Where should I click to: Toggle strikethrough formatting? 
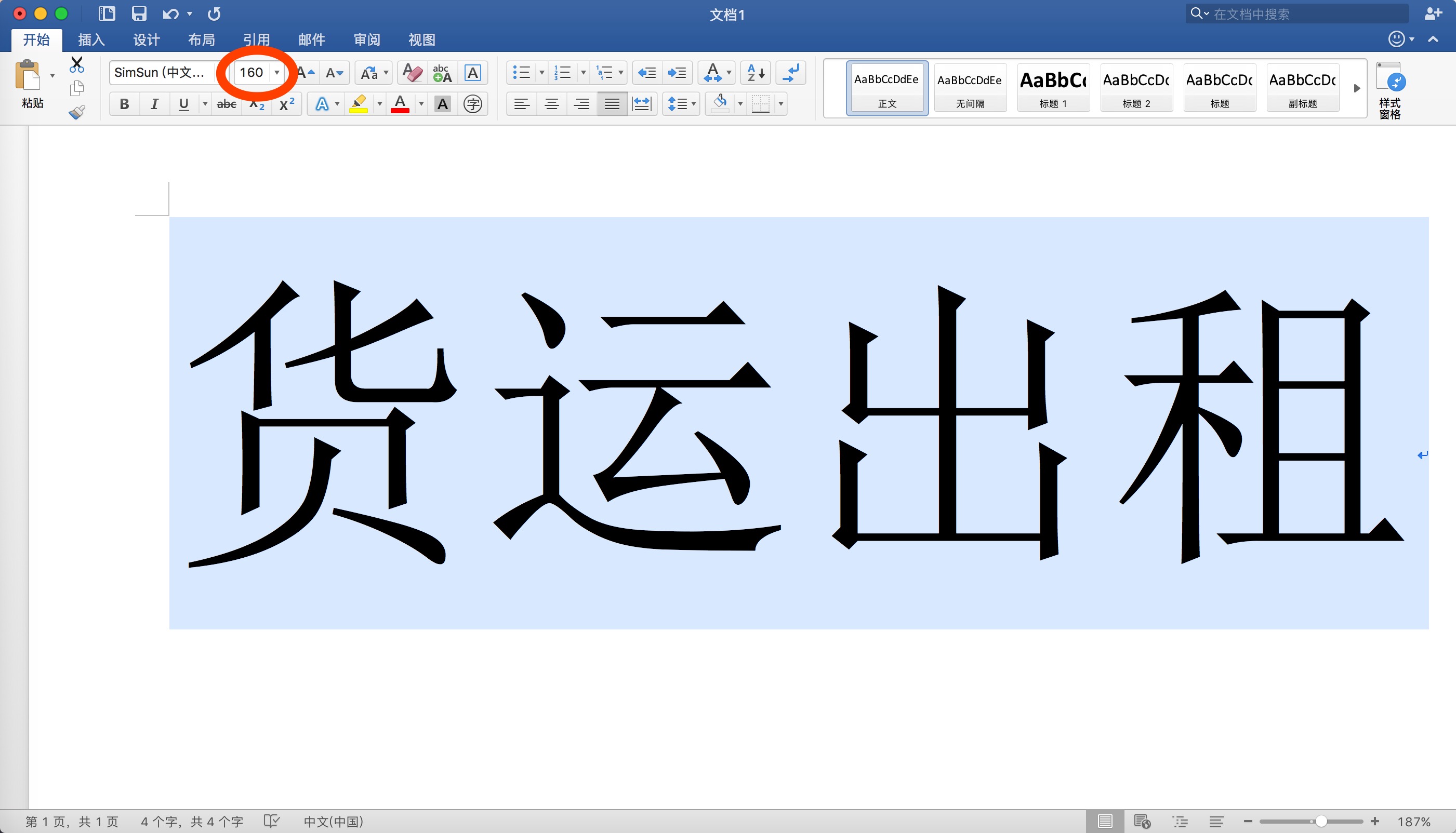[227, 104]
